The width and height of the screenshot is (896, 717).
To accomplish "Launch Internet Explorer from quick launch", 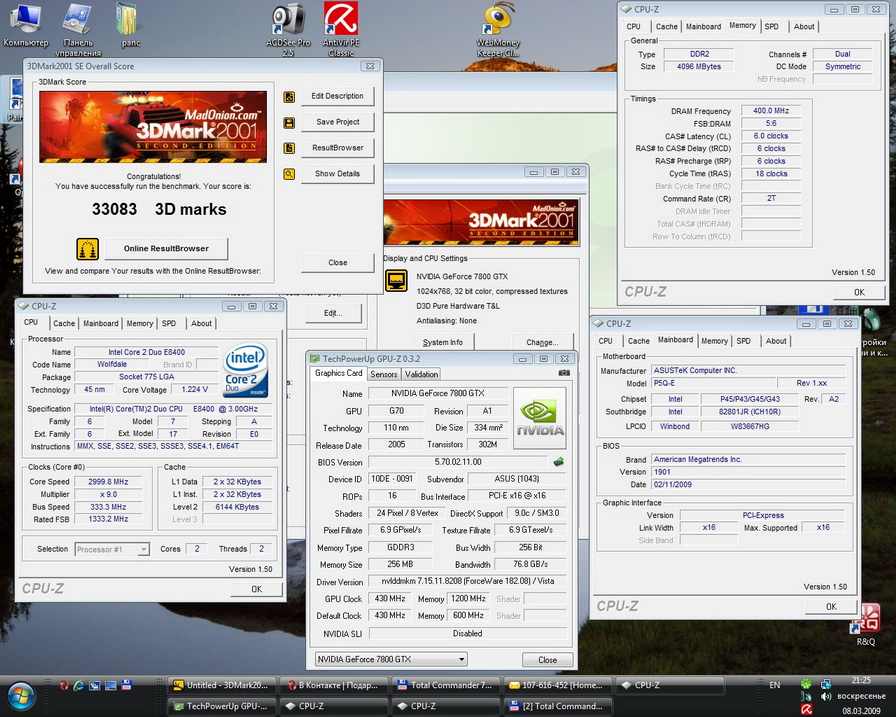I will pyautogui.click(x=79, y=685).
